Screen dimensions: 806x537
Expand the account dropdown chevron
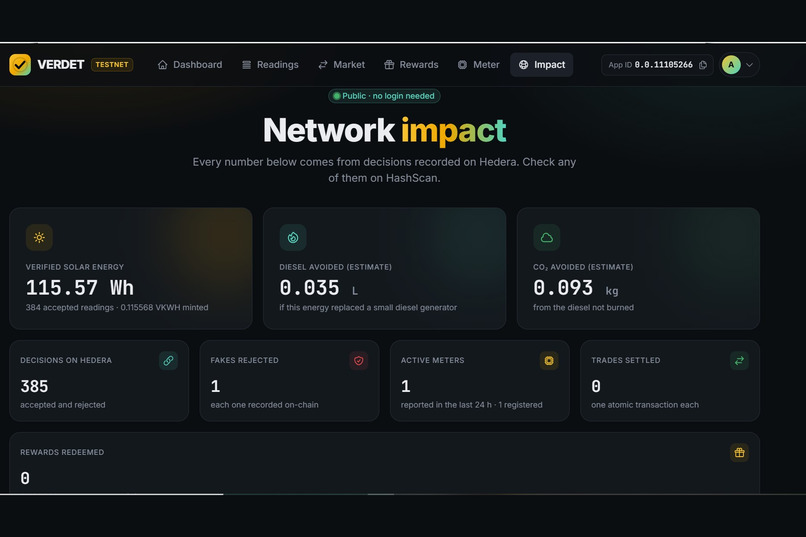coord(749,65)
